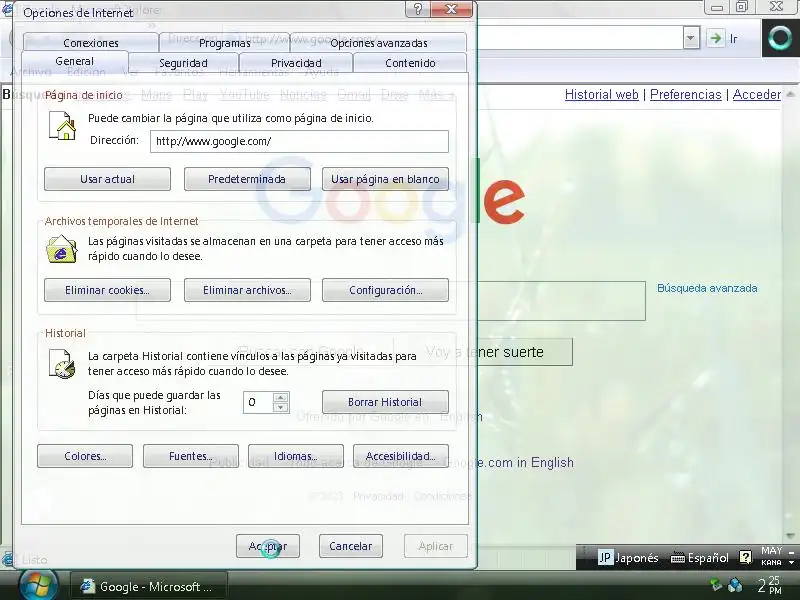The image size is (800, 600).
Task: Click the browser scrollbar up arrow
Action: click(790, 94)
